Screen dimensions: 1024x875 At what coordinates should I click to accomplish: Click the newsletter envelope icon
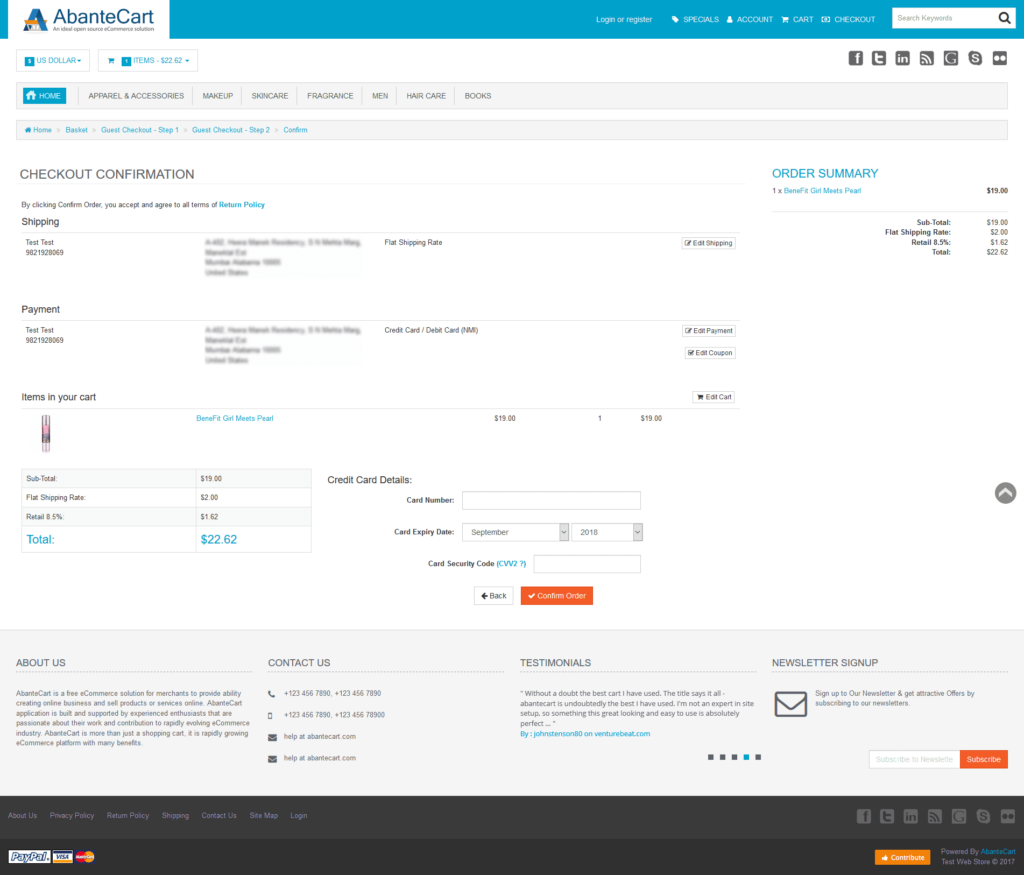click(x=790, y=704)
